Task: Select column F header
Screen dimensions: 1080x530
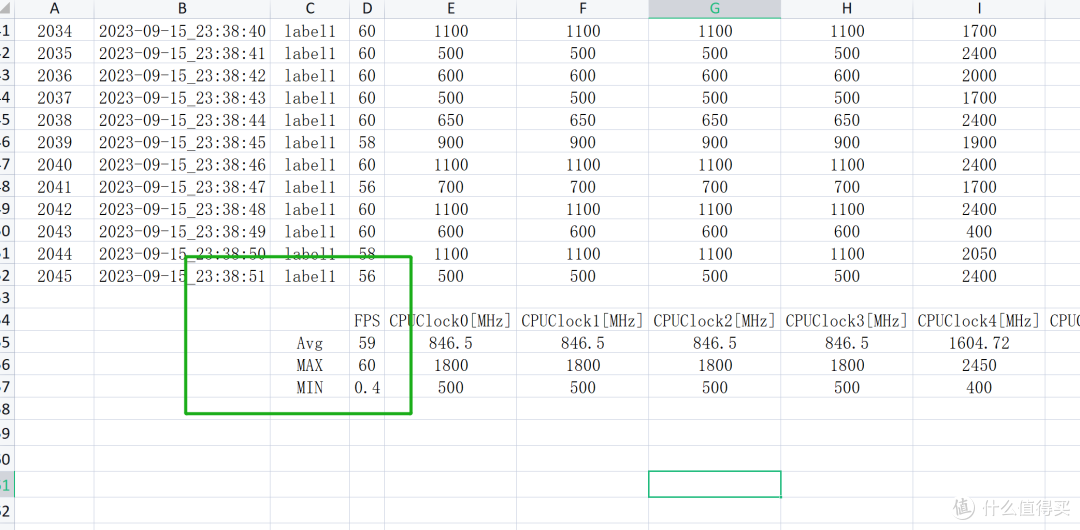Action: pyautogui.click(x=583, y=8)
